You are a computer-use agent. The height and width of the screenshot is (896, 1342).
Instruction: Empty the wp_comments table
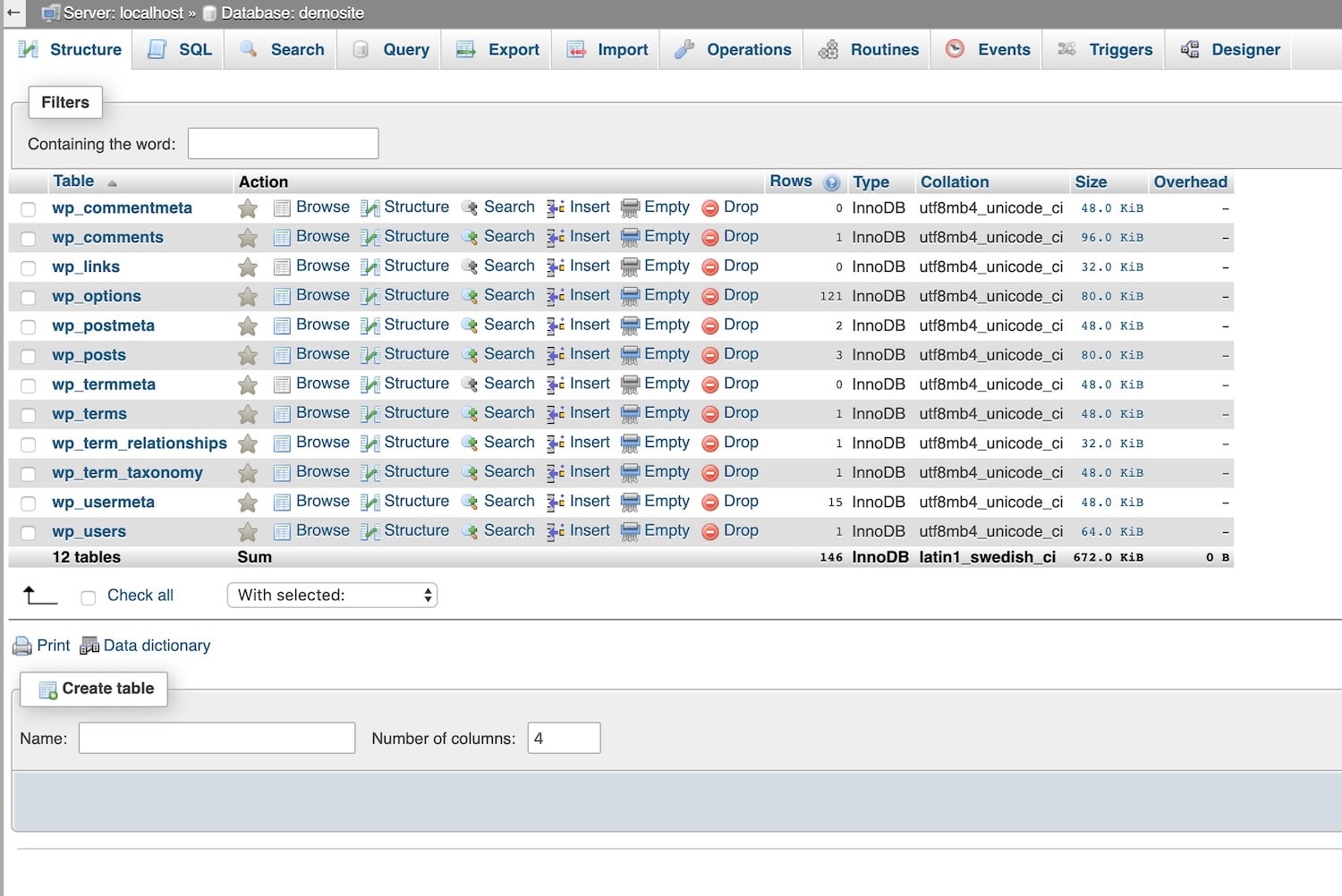coord(666,236)
